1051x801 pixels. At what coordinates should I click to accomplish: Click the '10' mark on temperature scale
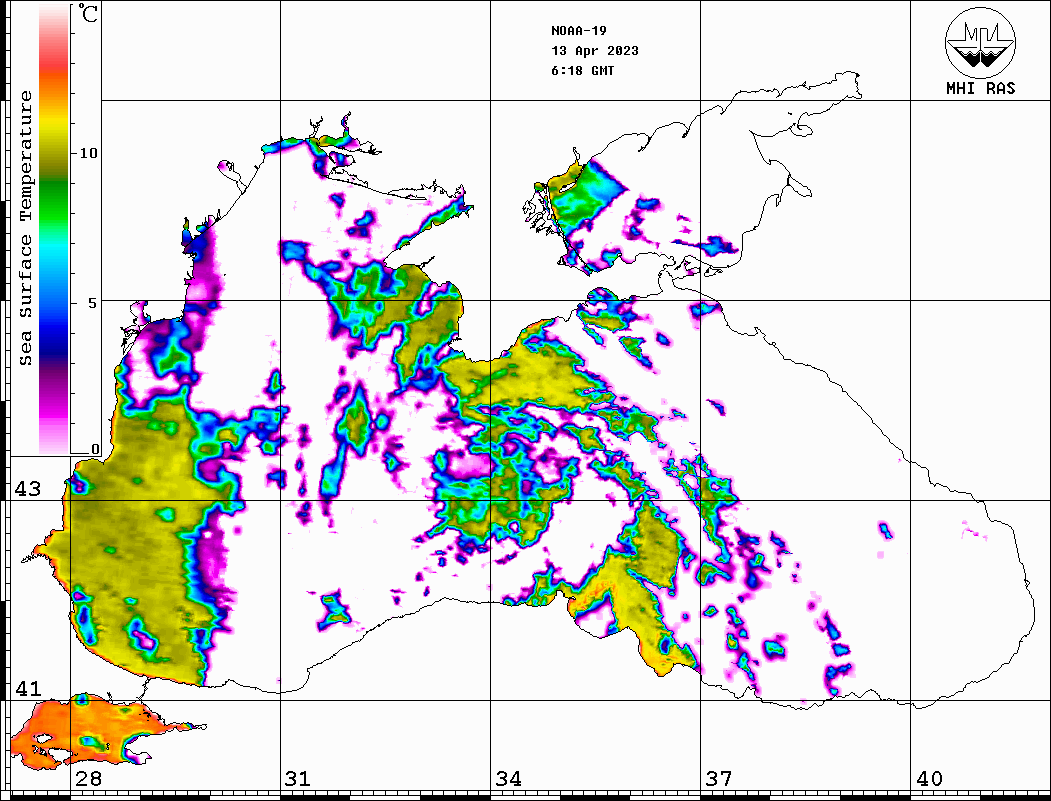point(88,153)
